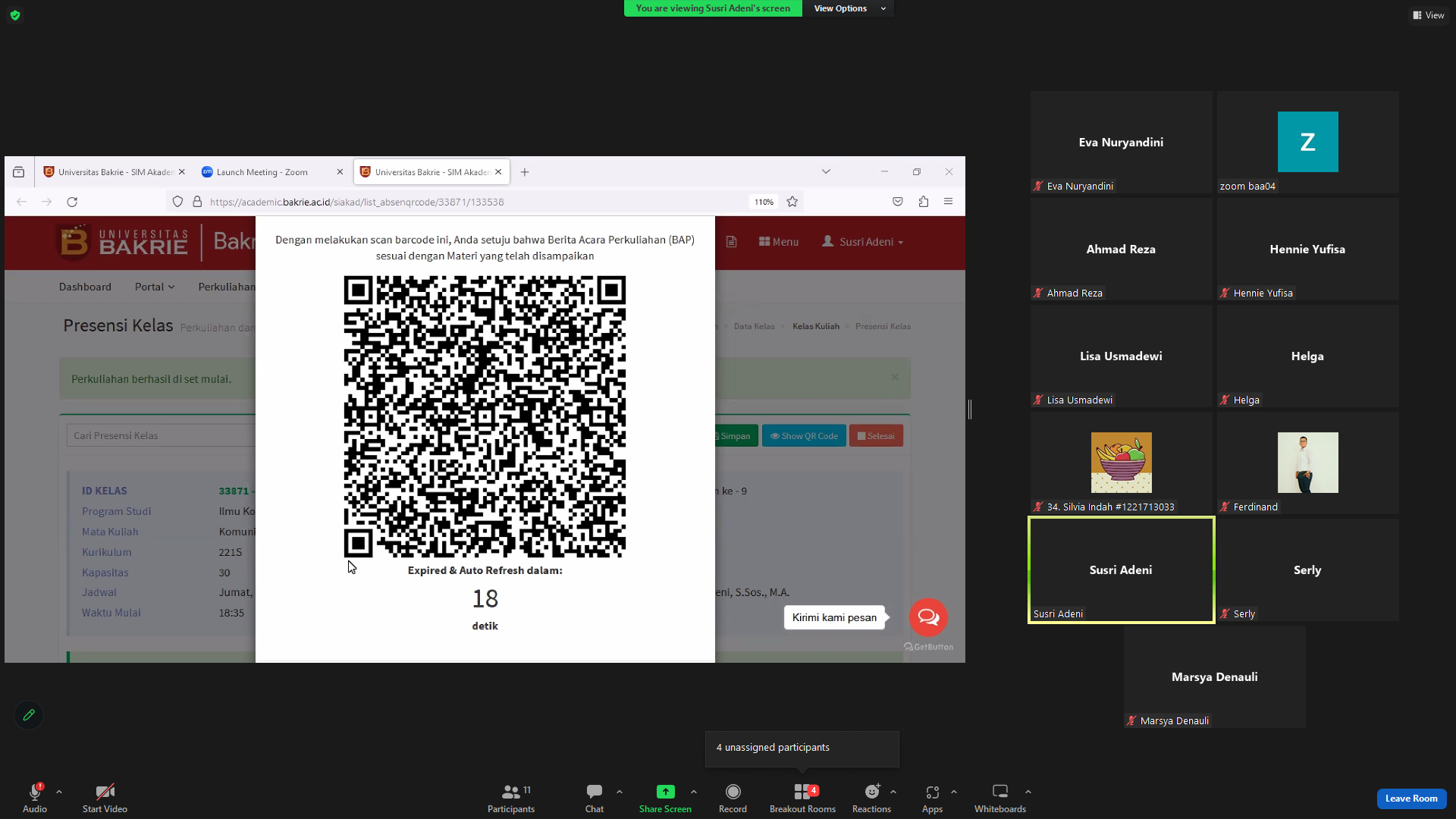Click the annotation pencil icon
The image size is (1456, 819).
[29, 715]
